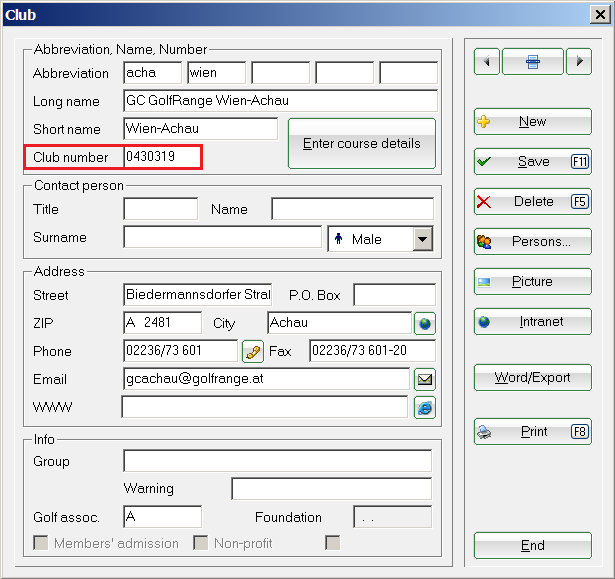Focus the Street field
Screen dimensions: 615x579
[x=197, y=295]
